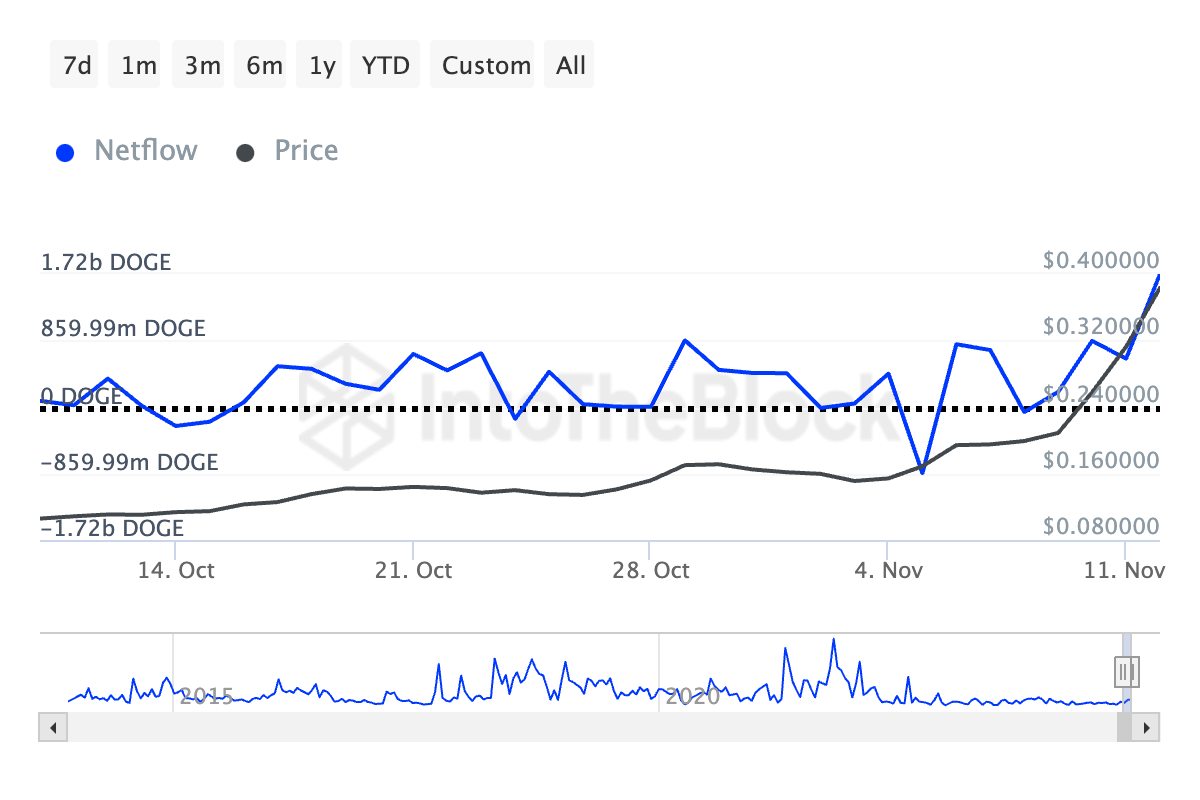Screen dimensions: 1200x800
Task: Set the range to 6m
Action: [x=264, y=66]
